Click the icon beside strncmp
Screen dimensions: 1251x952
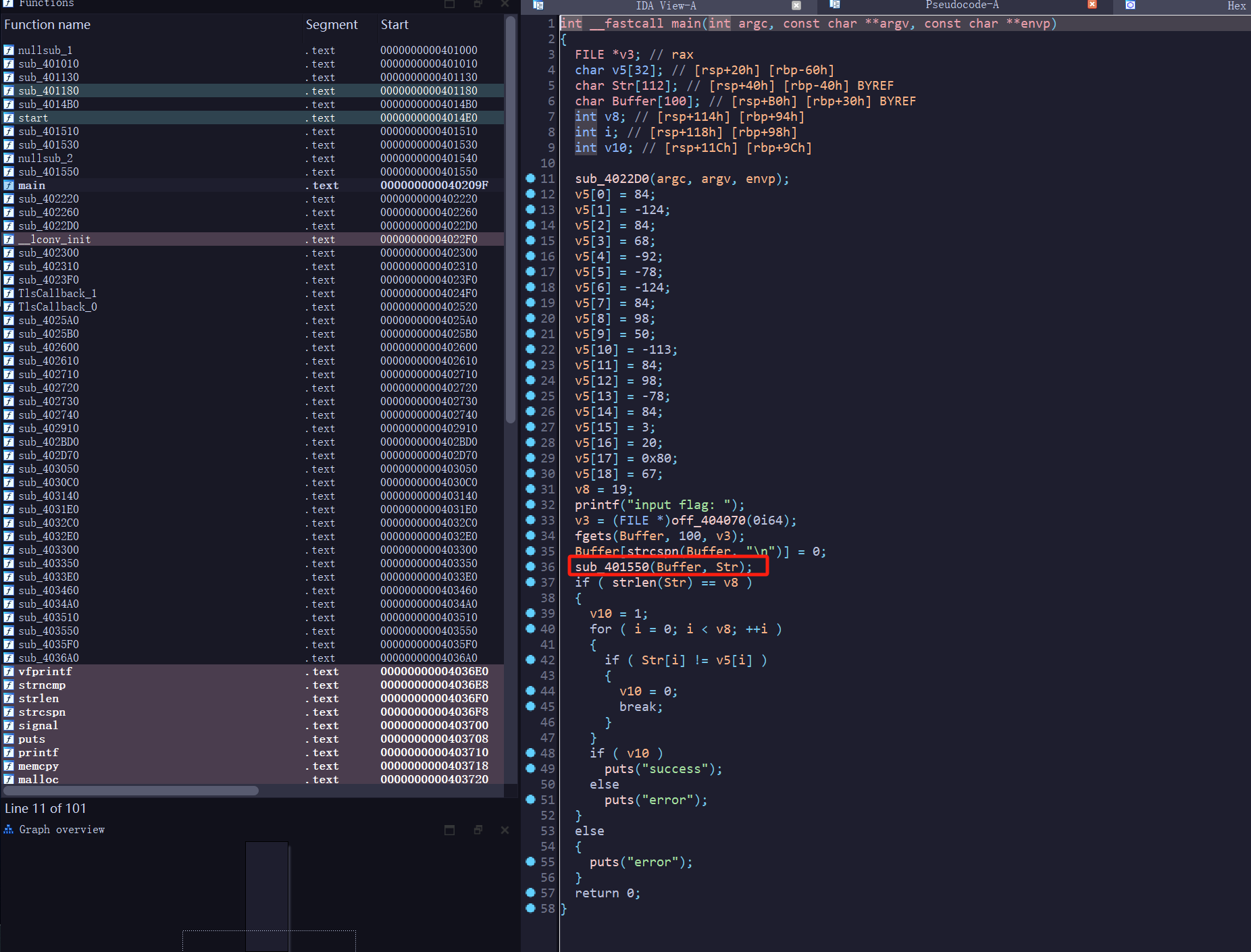pos(9,685)
